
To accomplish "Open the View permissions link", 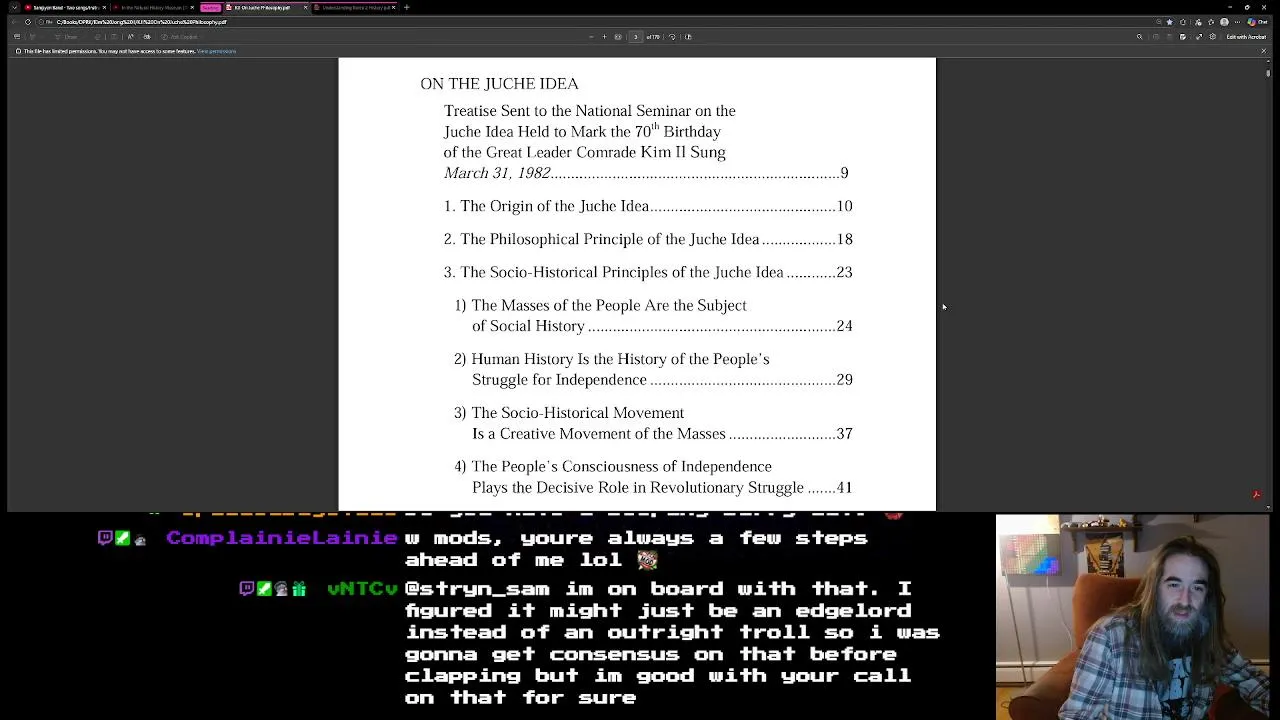I will [216, 51].
